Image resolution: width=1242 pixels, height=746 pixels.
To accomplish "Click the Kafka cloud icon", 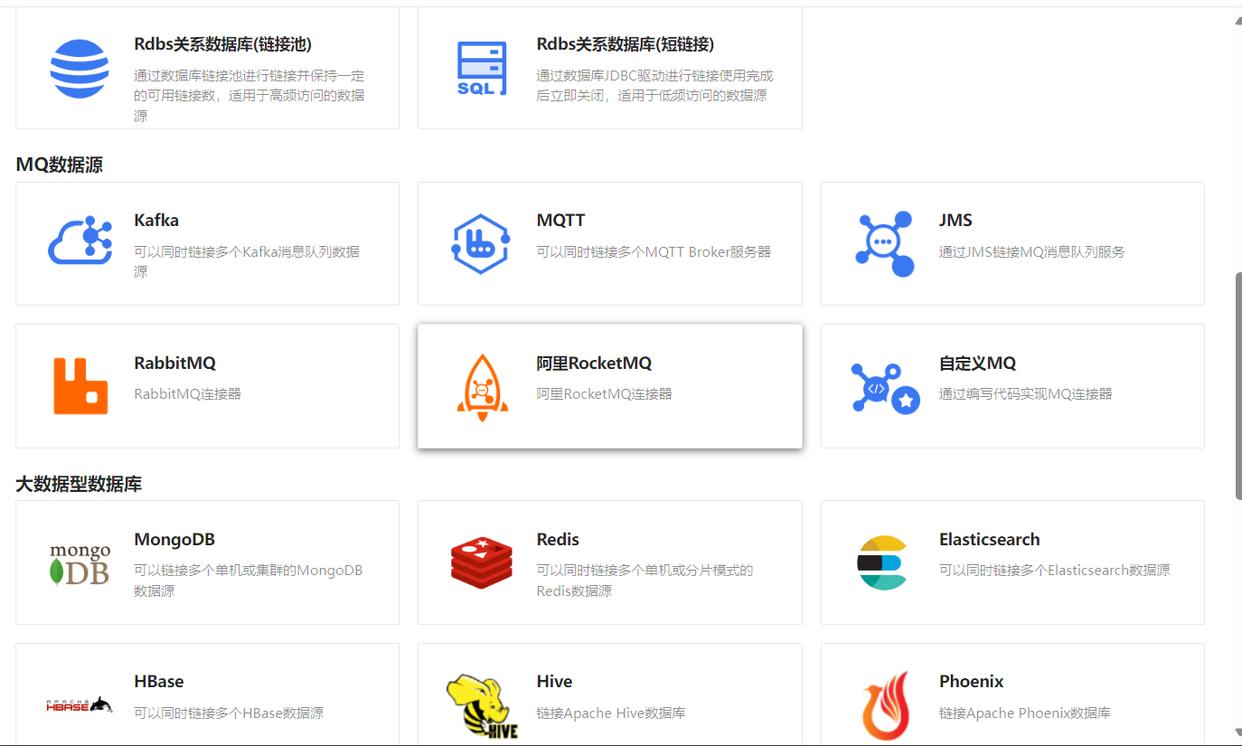I will [80, 241].
